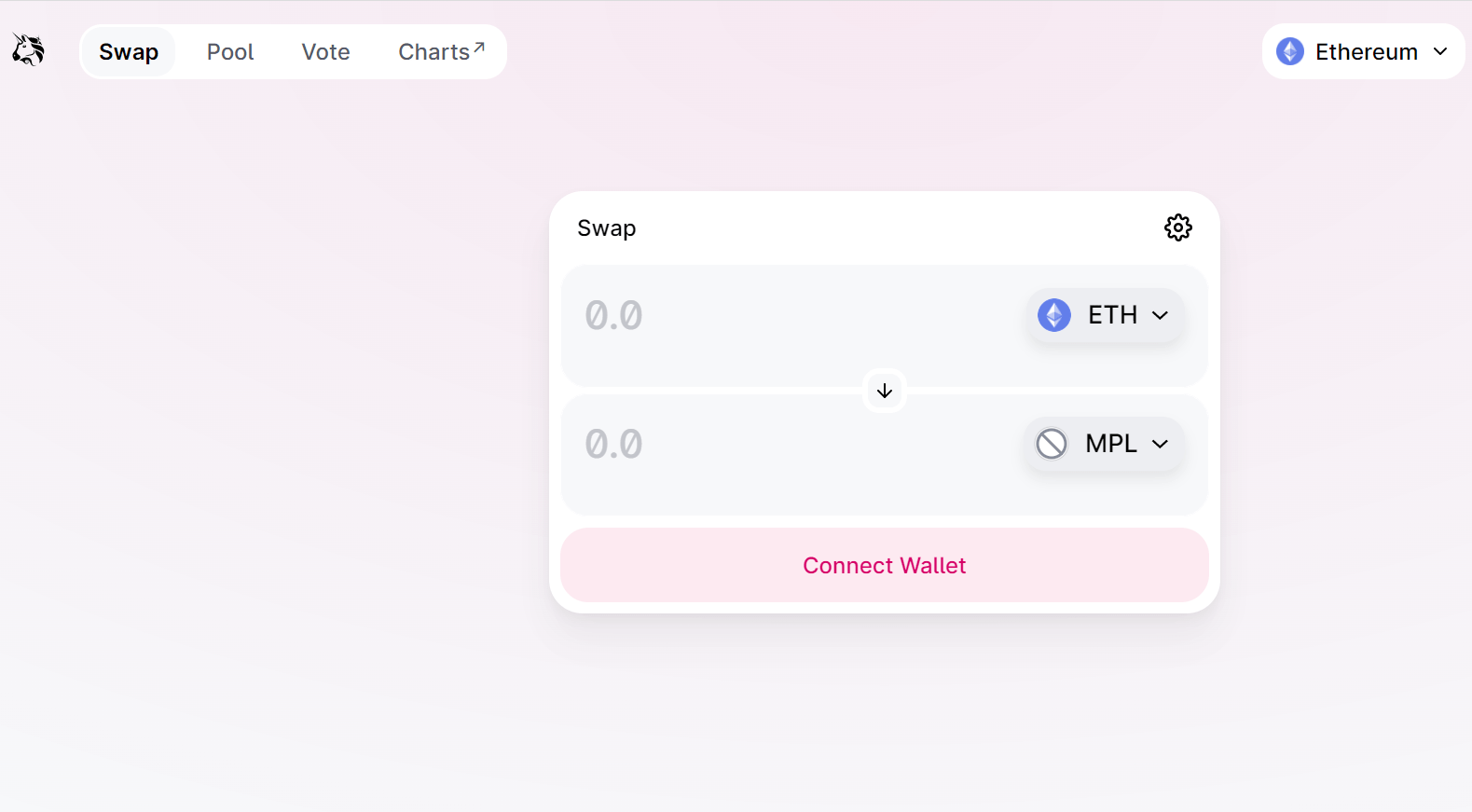Switch to the Swap tab
This screenshot has width=1472, height=812.
click(x=129, y=52)
